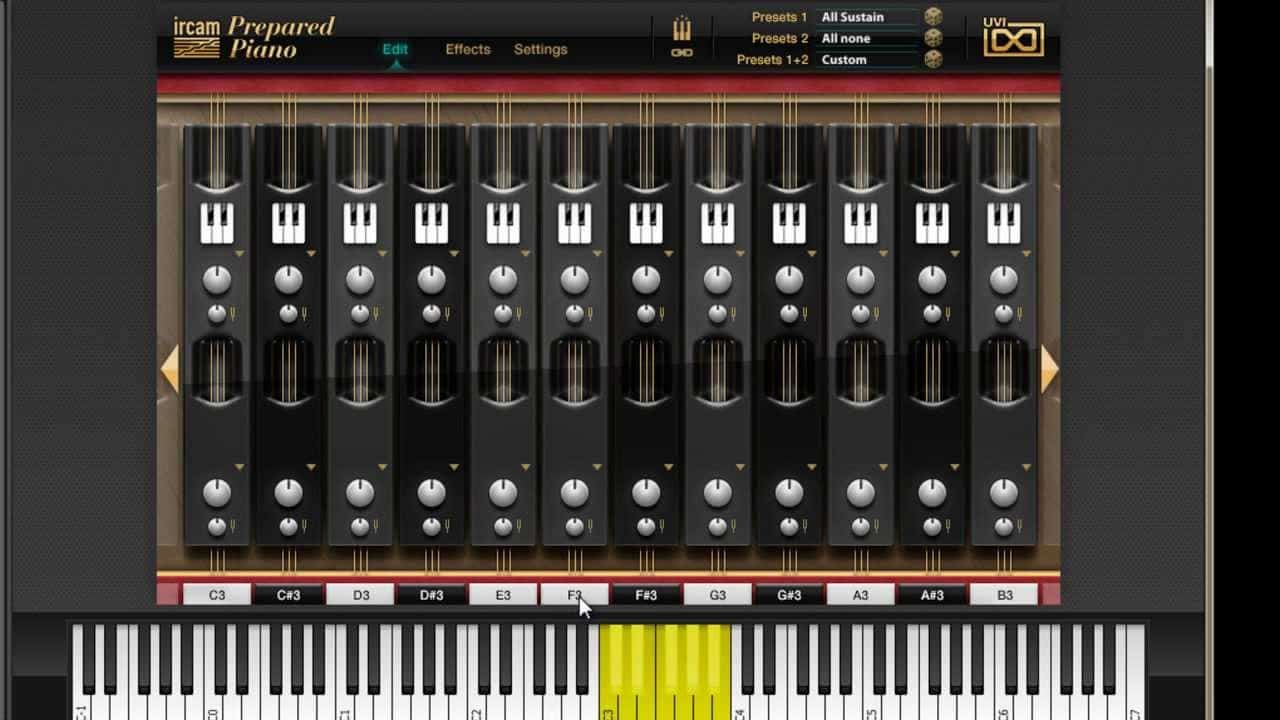Image resolution: width=1280 pixels, height=720 pixels.
Task: Select the B3 note label button
Action: click(x=1004, y=595)
